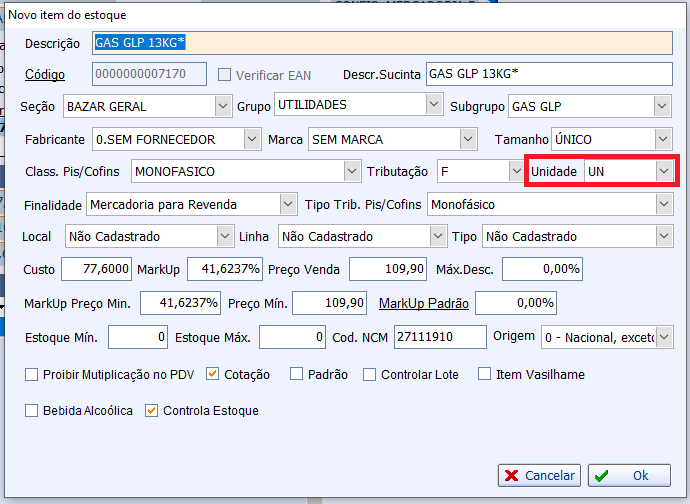Open the Origem dropdown list
The image size is (690, 504).
point(665,338)
